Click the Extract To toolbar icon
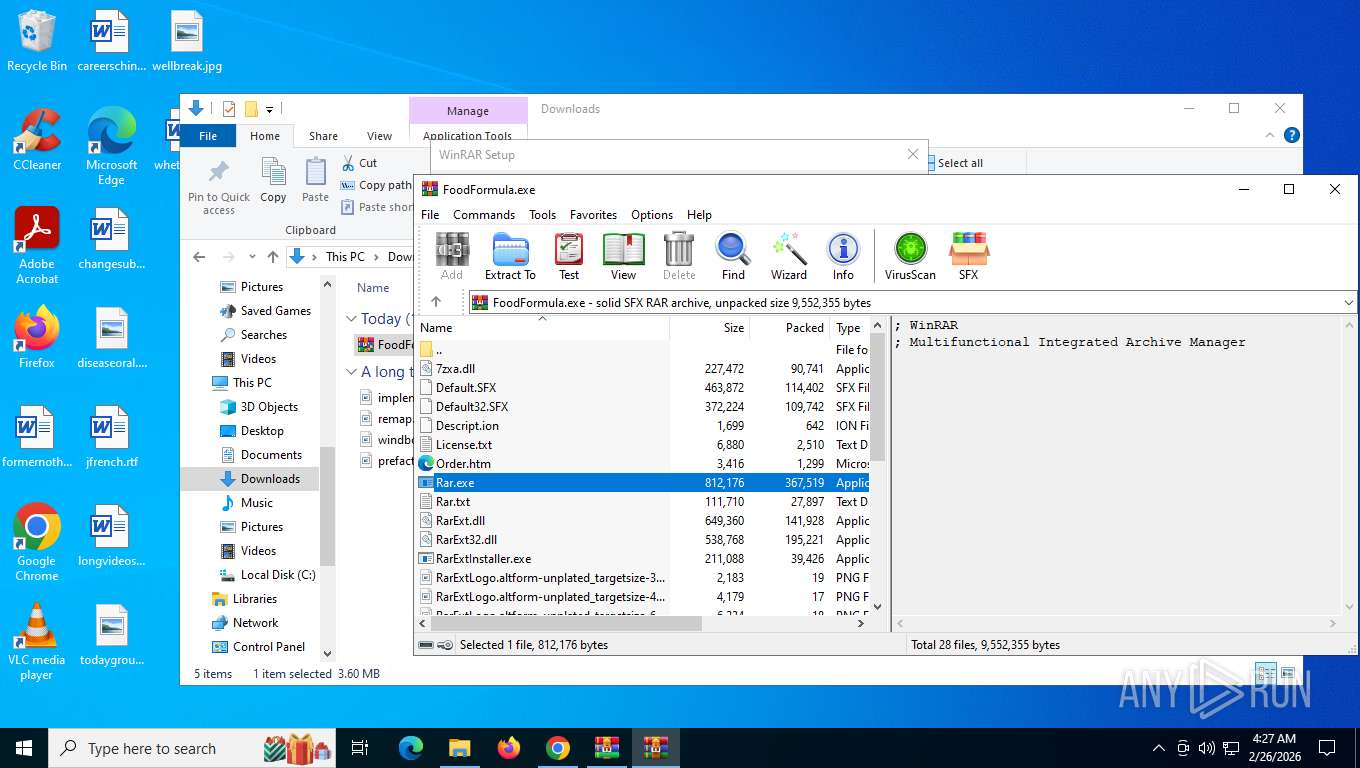The width and height of the screenshot is (1360, 768). [x=510, y=257]
